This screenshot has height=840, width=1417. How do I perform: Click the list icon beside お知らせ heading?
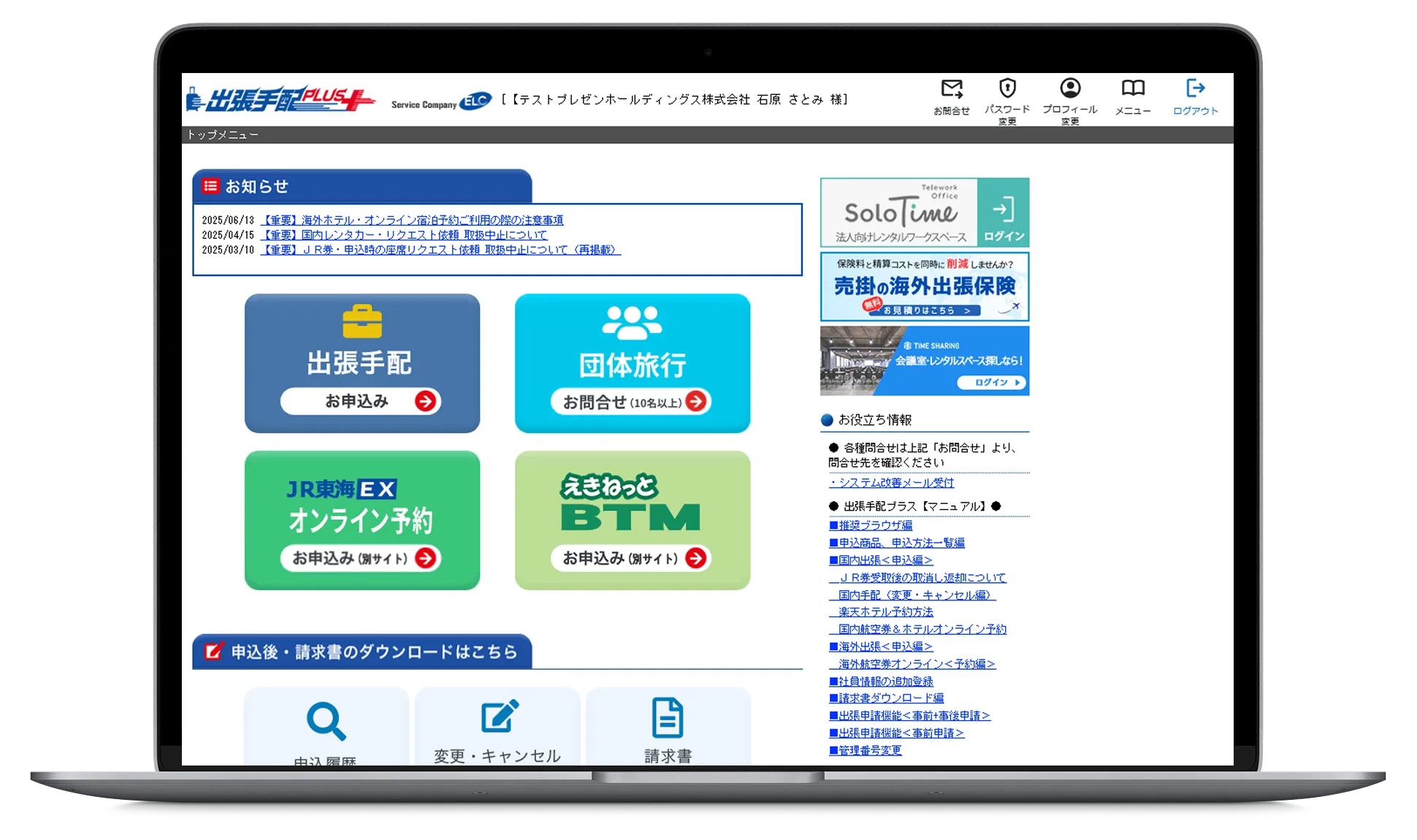(210, 186)
